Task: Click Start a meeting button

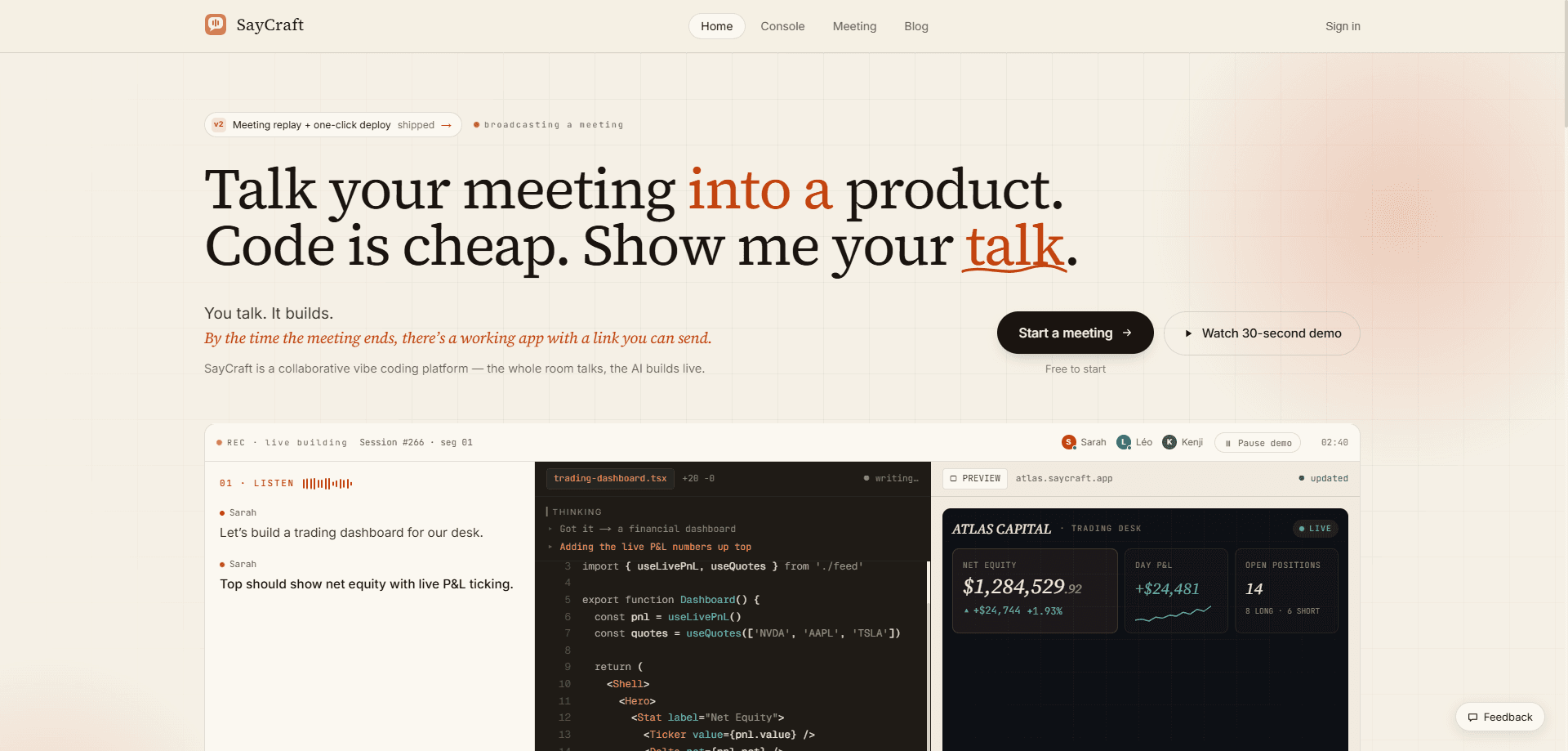Action: (1075, 333)
